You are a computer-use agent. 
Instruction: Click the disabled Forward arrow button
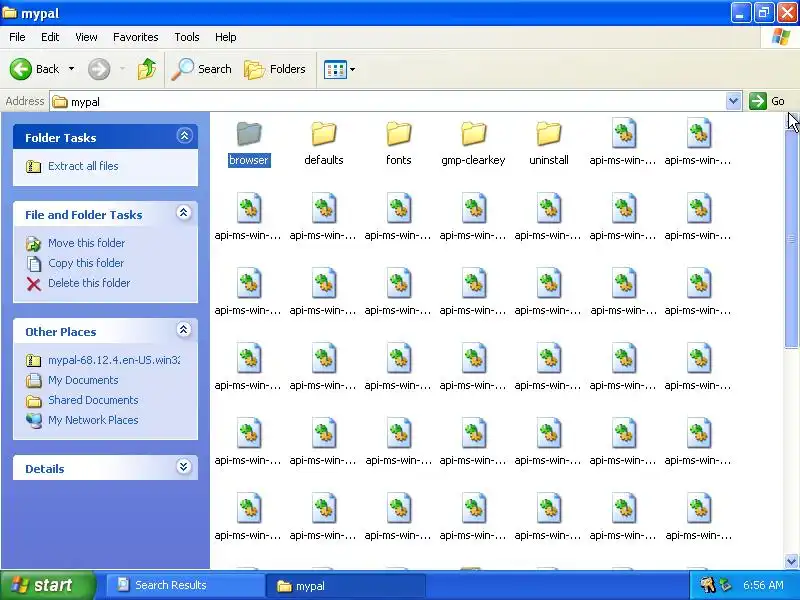point(99,69)
